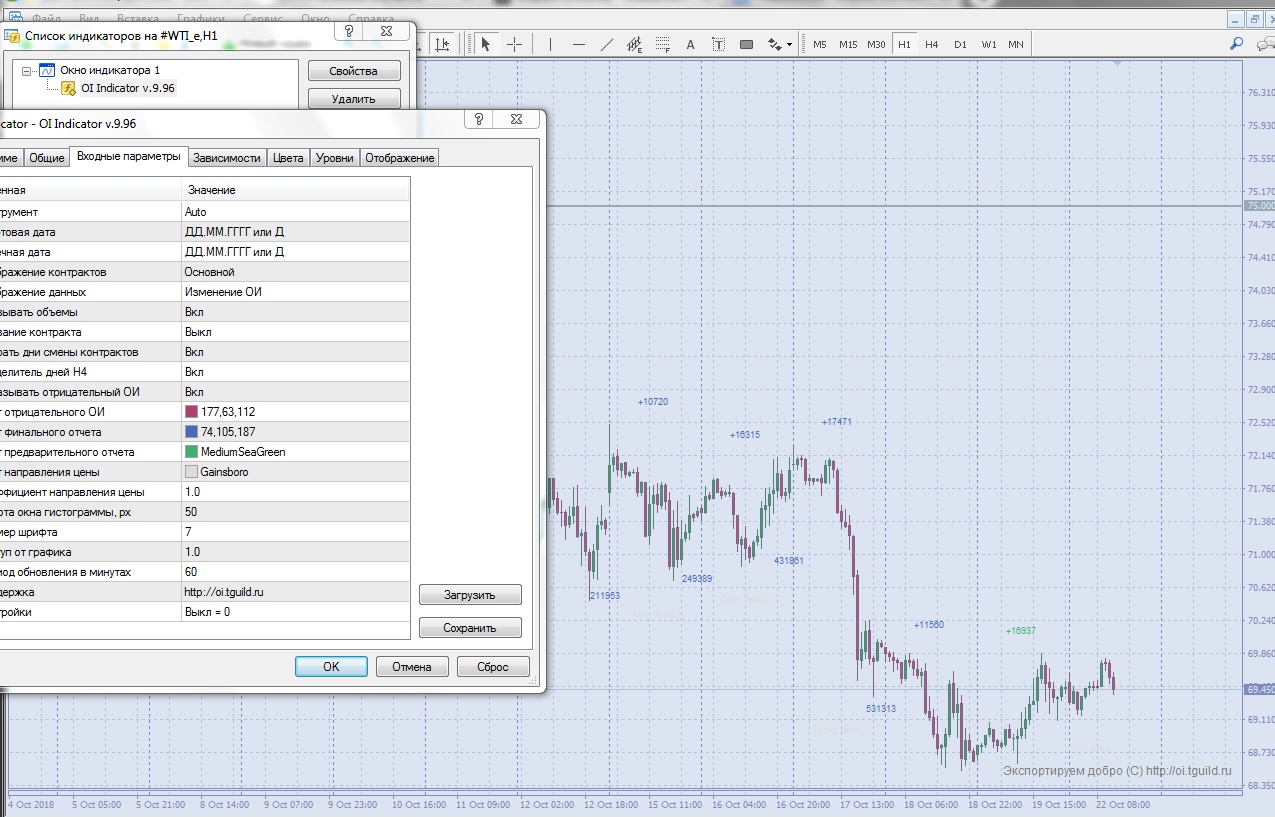Switch timeframe to MN
The image size is (1275, 817).
click(1016, 44)
